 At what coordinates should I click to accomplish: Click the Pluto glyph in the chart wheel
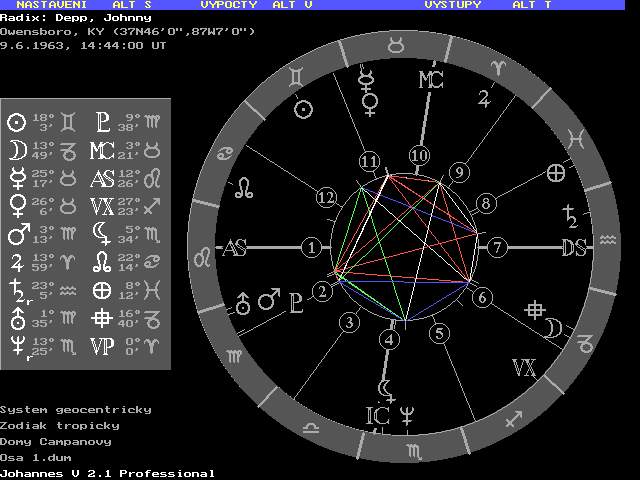click(295, 299)
